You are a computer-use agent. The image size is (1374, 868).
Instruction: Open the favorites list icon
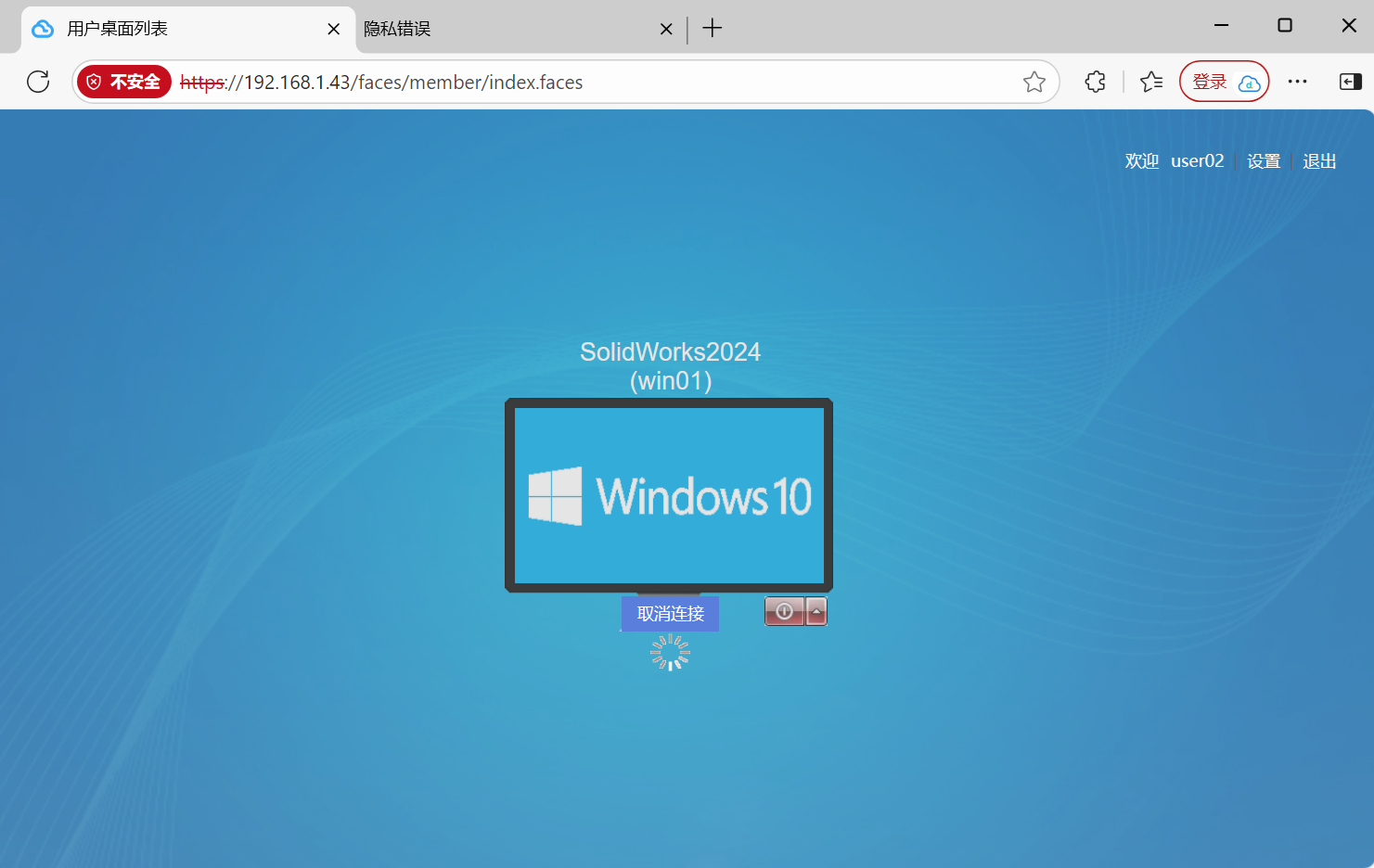click(1151, 82)
